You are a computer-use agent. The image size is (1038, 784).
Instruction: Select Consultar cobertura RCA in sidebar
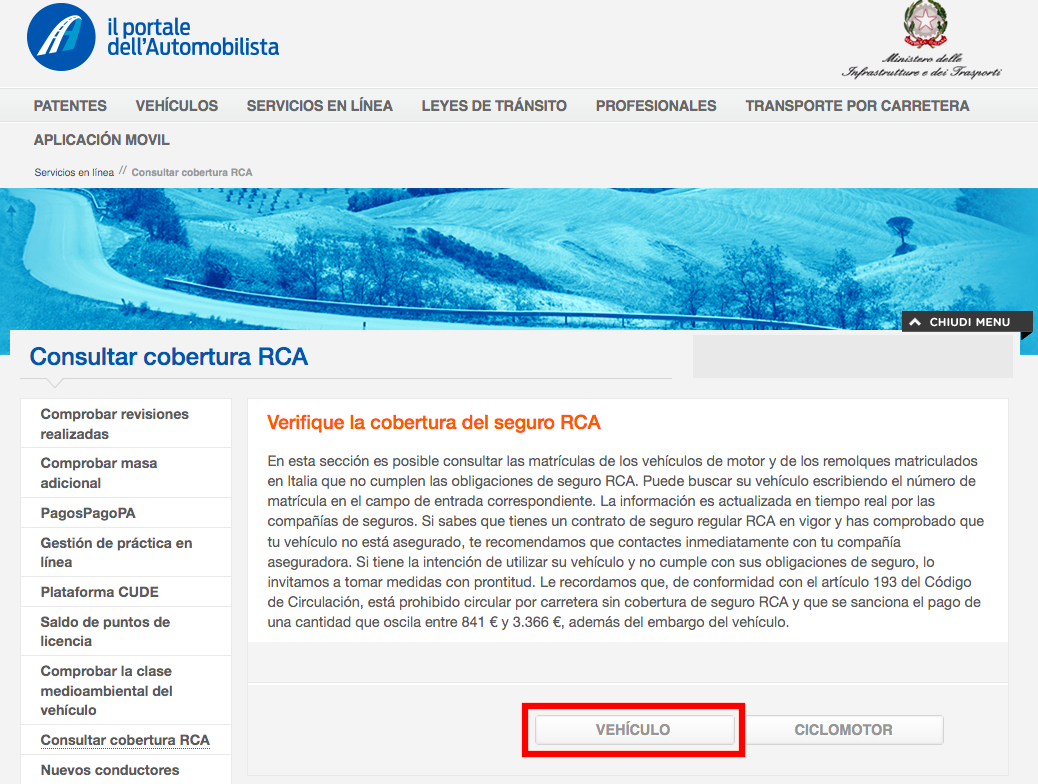(126, 740)
